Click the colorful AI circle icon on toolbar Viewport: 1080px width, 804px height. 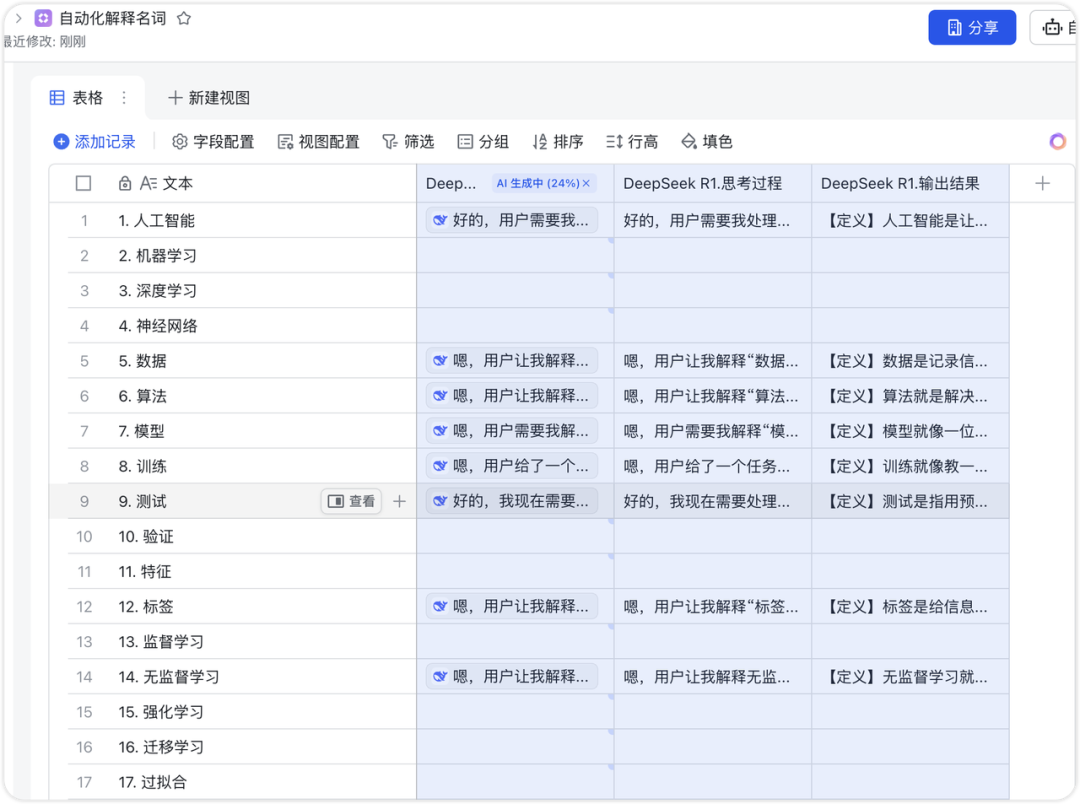pyautogui.click(x=1057, y=142)
